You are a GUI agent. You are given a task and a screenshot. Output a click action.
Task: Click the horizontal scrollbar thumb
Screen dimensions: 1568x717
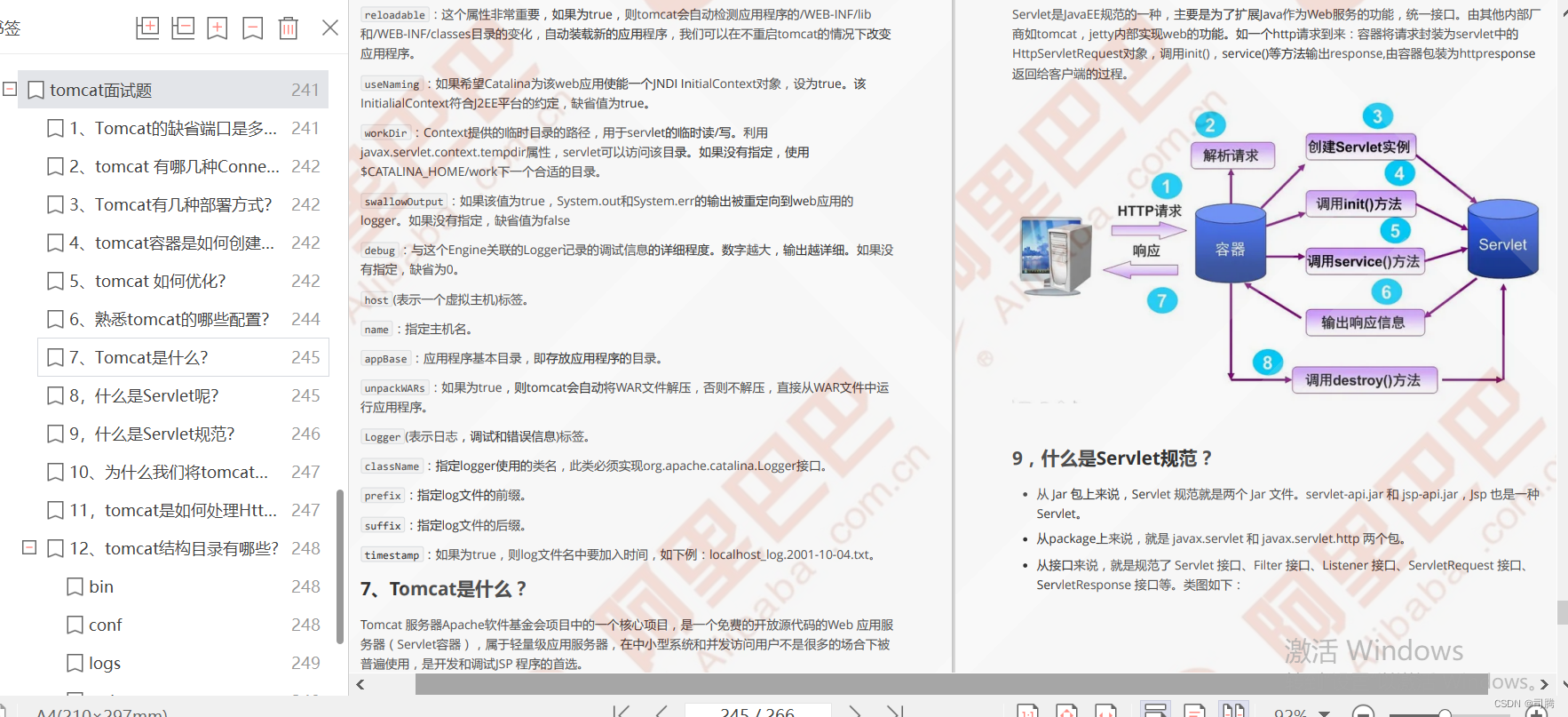point(952,684)
